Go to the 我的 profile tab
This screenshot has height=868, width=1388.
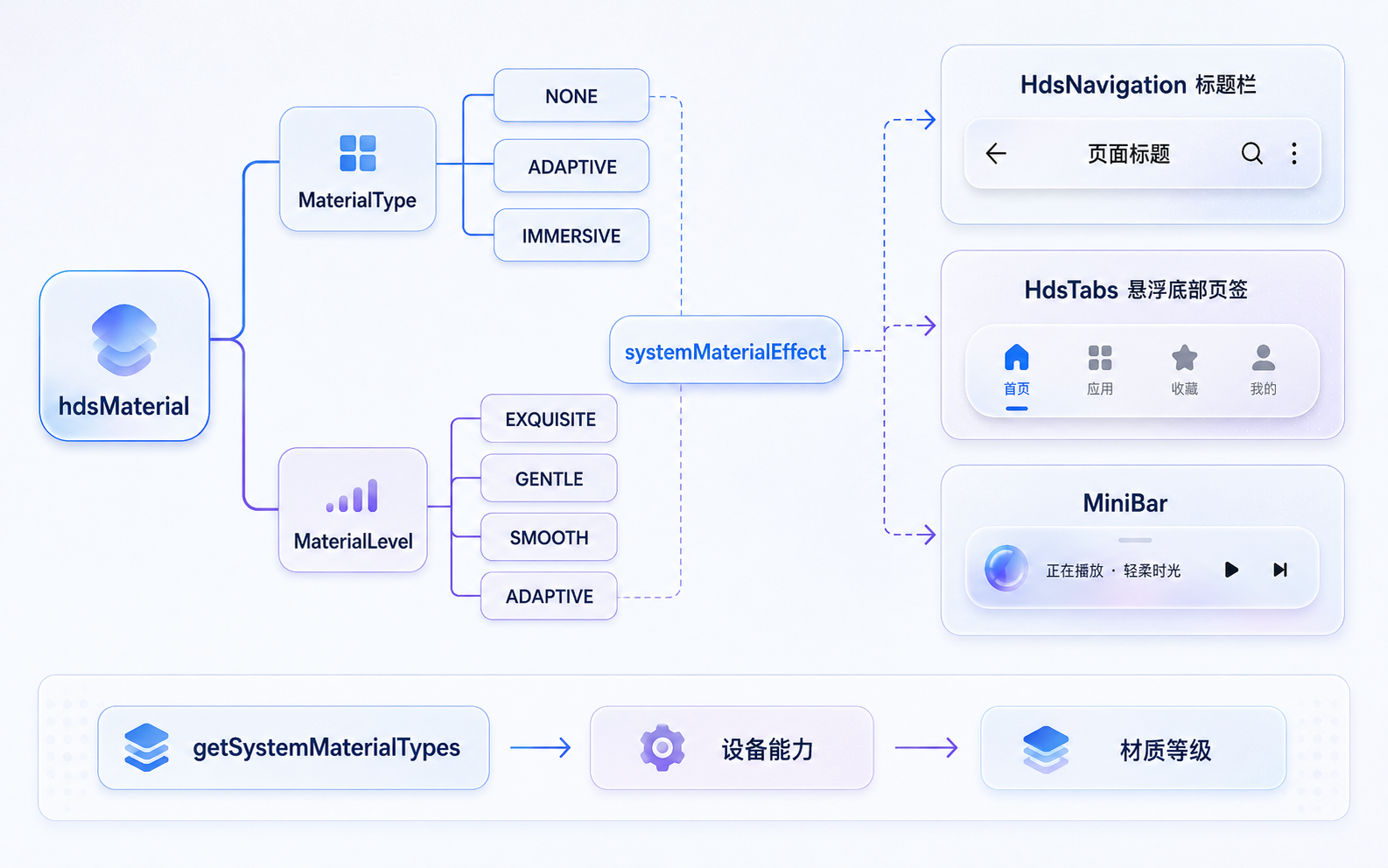1263,370
